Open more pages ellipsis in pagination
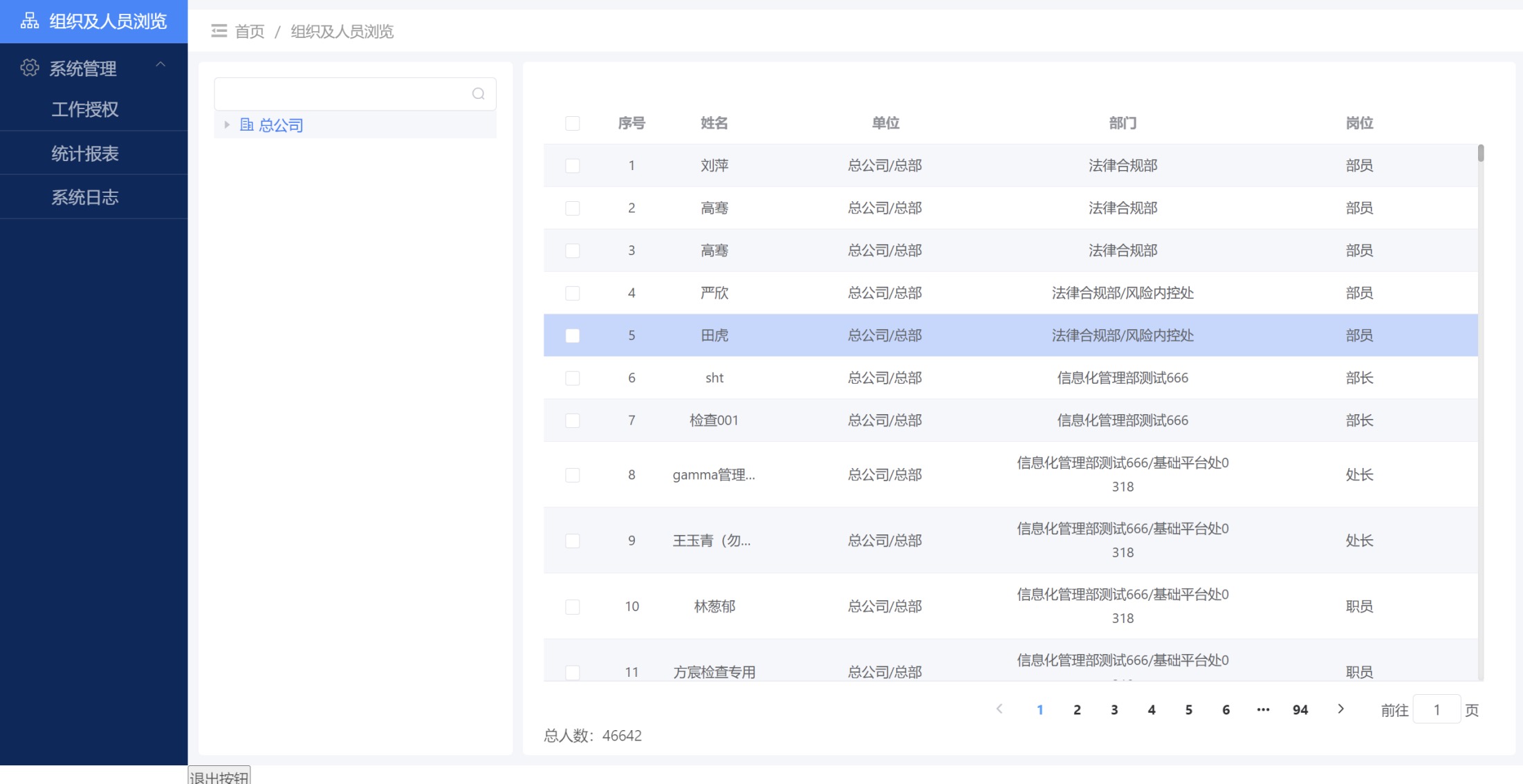The height and width of the screenshot is (784, 1523). (1263, 709)
